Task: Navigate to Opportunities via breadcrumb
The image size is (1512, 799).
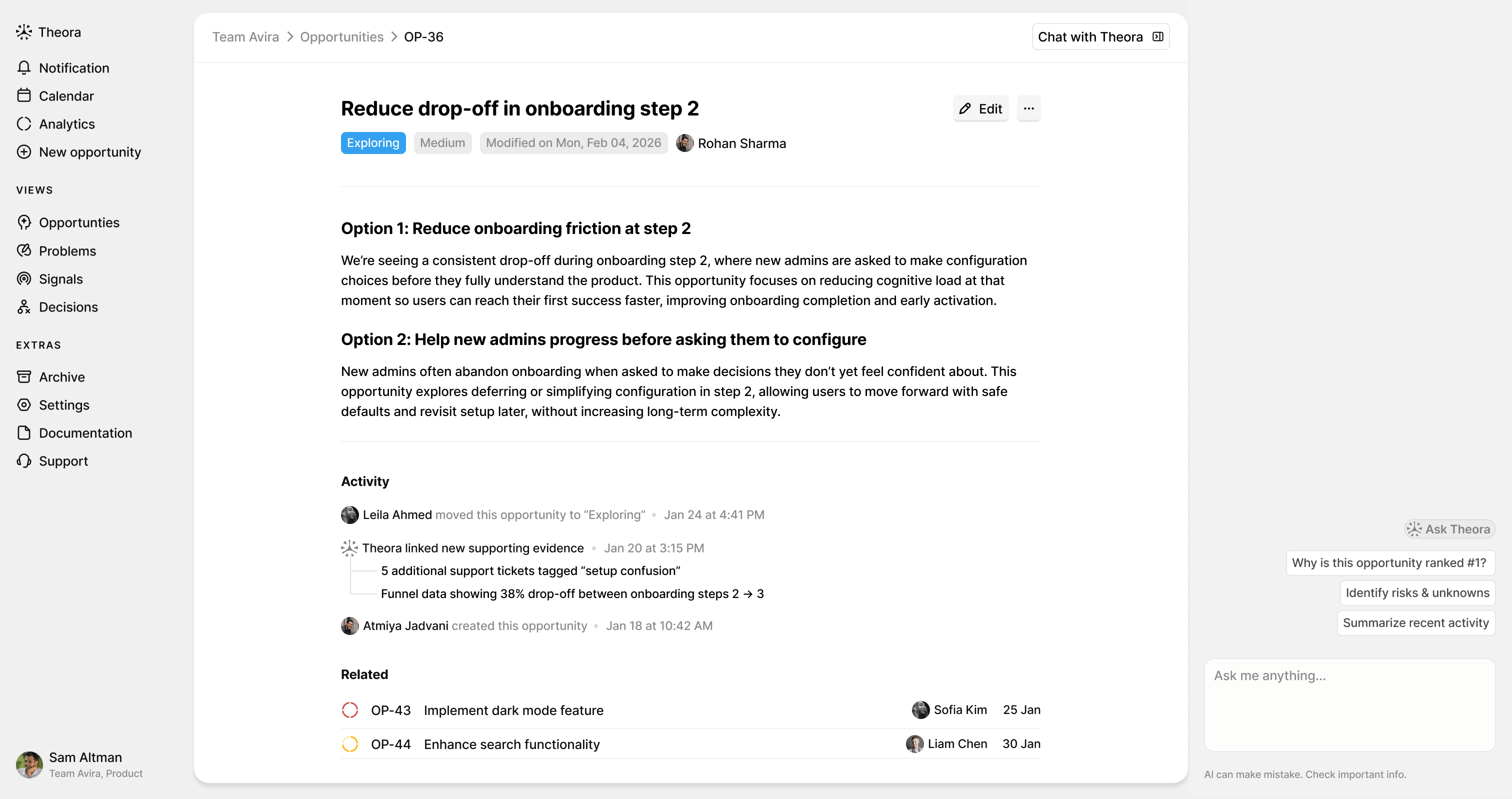Action: 341,36
